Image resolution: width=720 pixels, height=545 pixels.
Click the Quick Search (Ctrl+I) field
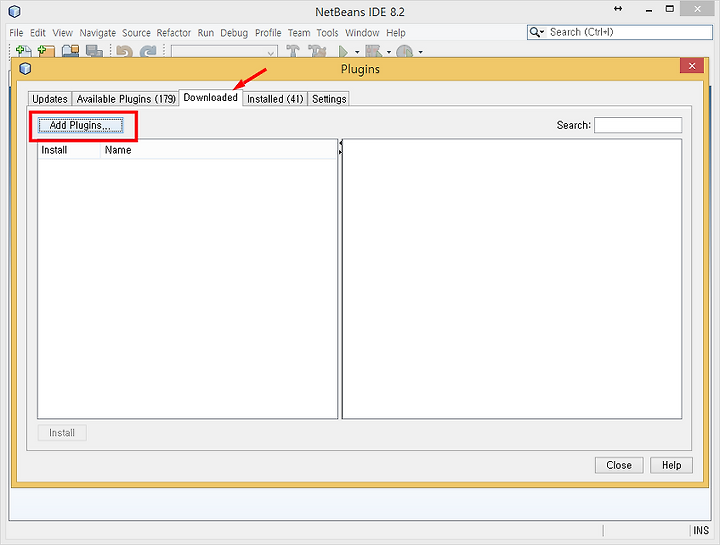pyautogui.click(x=620, y=32)
